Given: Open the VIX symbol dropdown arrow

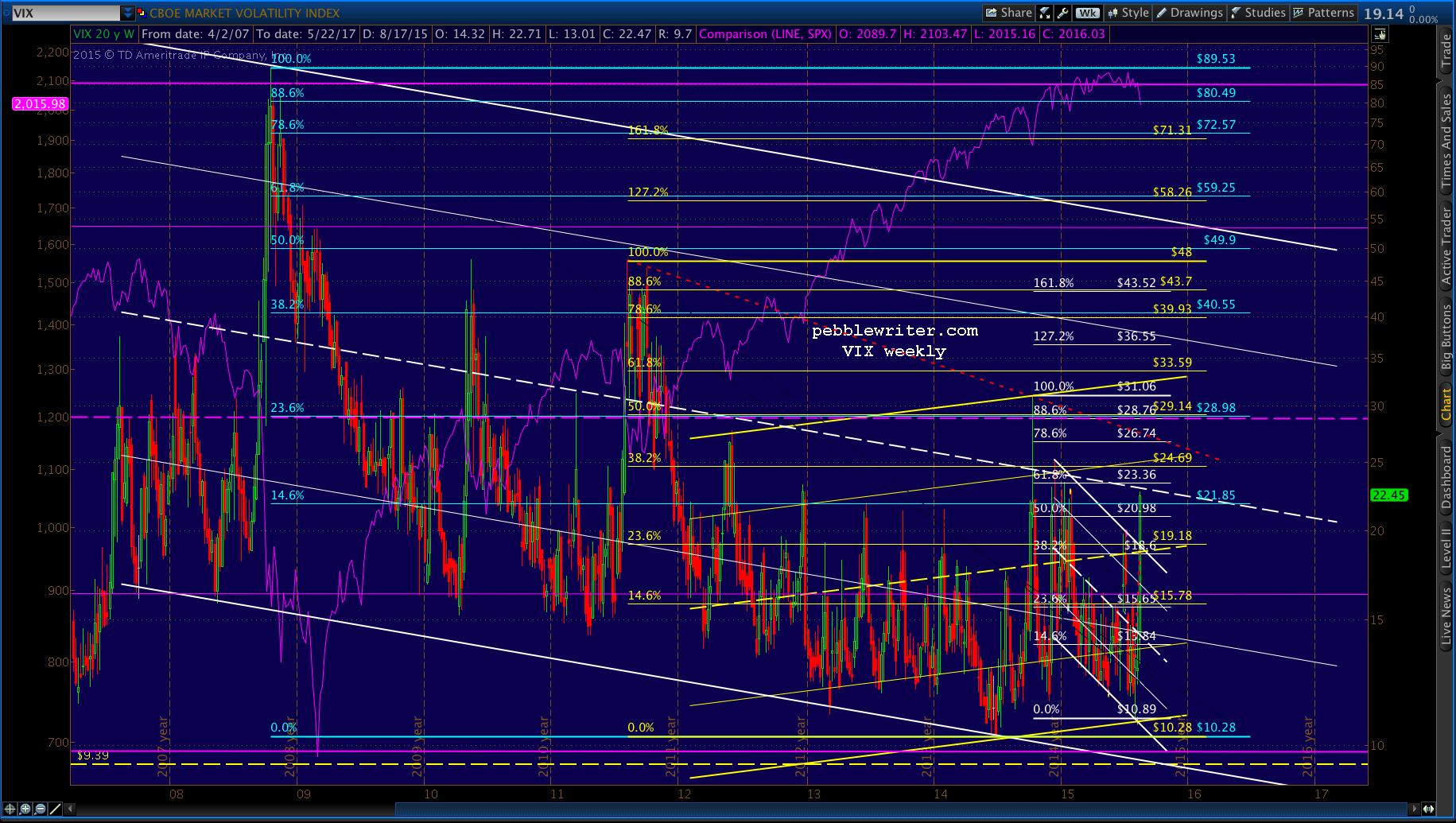Looking at the screenshot, I should point(127,13).
